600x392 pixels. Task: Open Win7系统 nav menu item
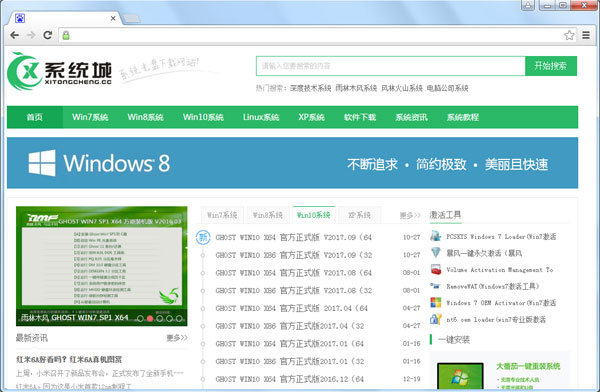pyautogui.click(x=90, y=117)
